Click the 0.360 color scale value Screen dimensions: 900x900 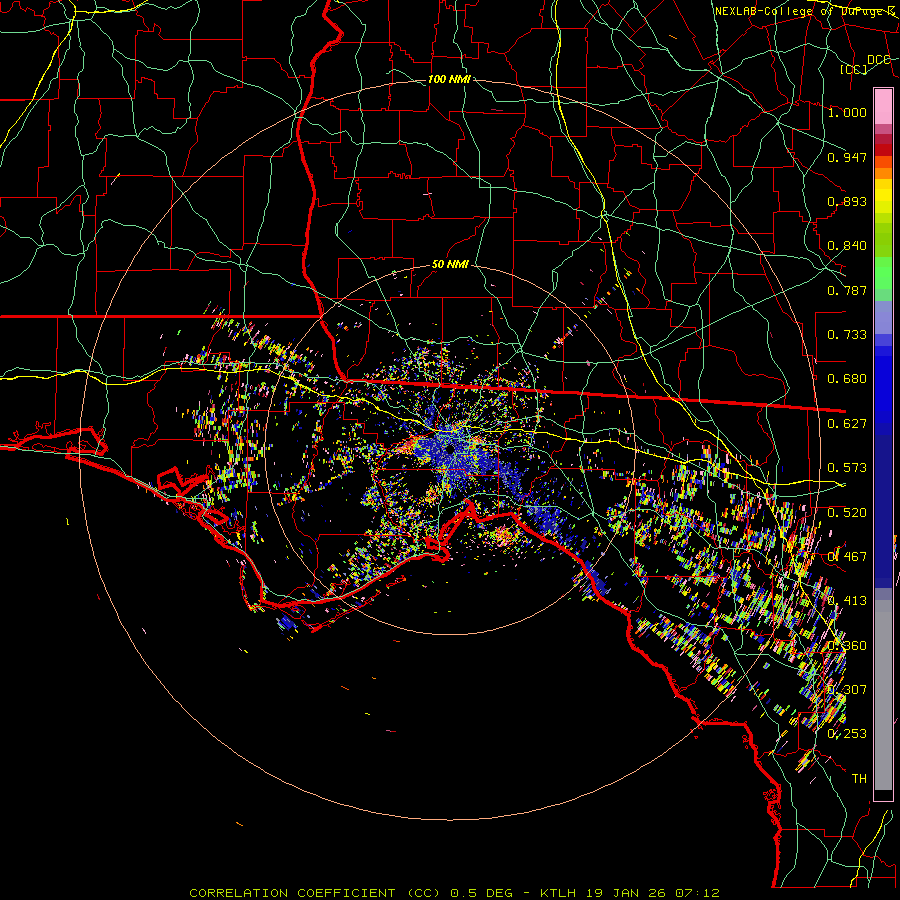(x=847, y=646)
